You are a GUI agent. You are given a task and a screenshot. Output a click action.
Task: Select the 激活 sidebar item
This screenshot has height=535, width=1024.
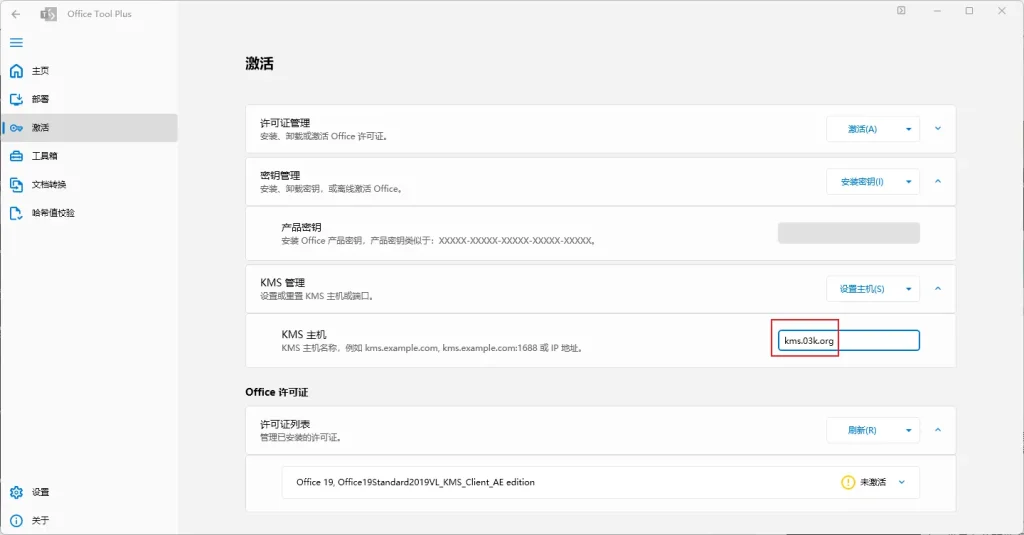coord(89,127)
